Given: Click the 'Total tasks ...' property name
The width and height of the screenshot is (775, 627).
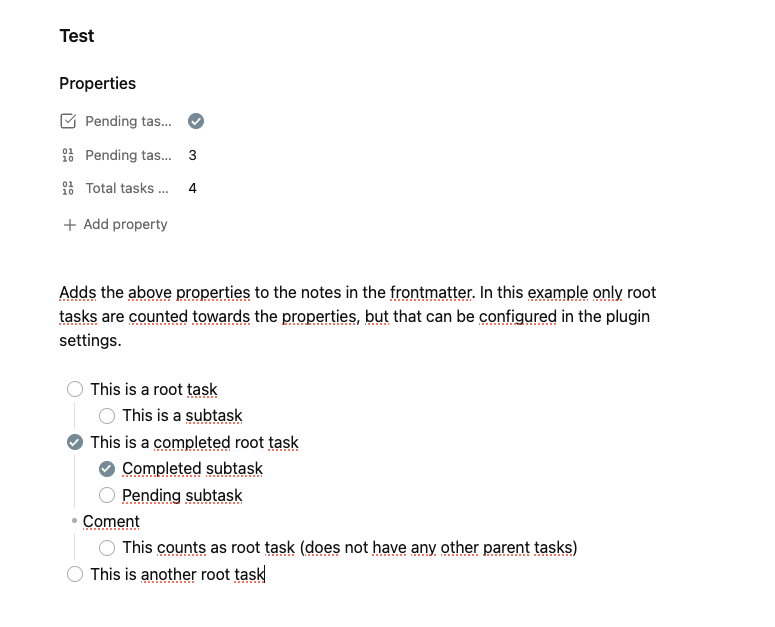Looking at the screenshot, I should click(127, 188).
